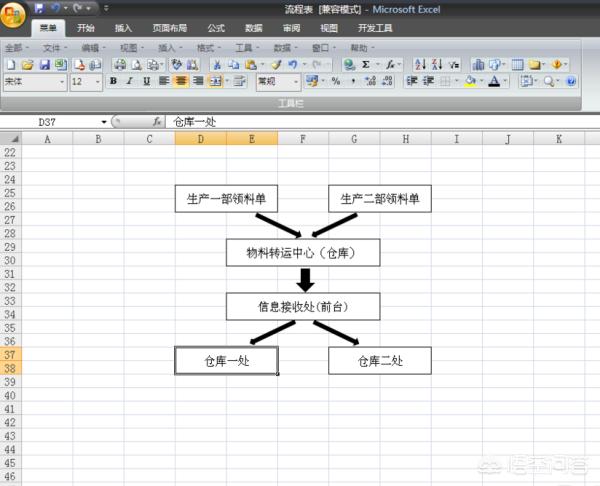The image size is (600, 486).
Task: Click the round Office button
Action: 14,18
